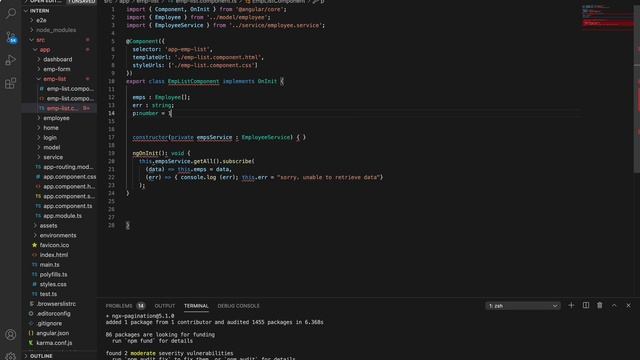Open the Accounts icon in activity bar
Screen dimensions: 640x360
pos(11,335)
